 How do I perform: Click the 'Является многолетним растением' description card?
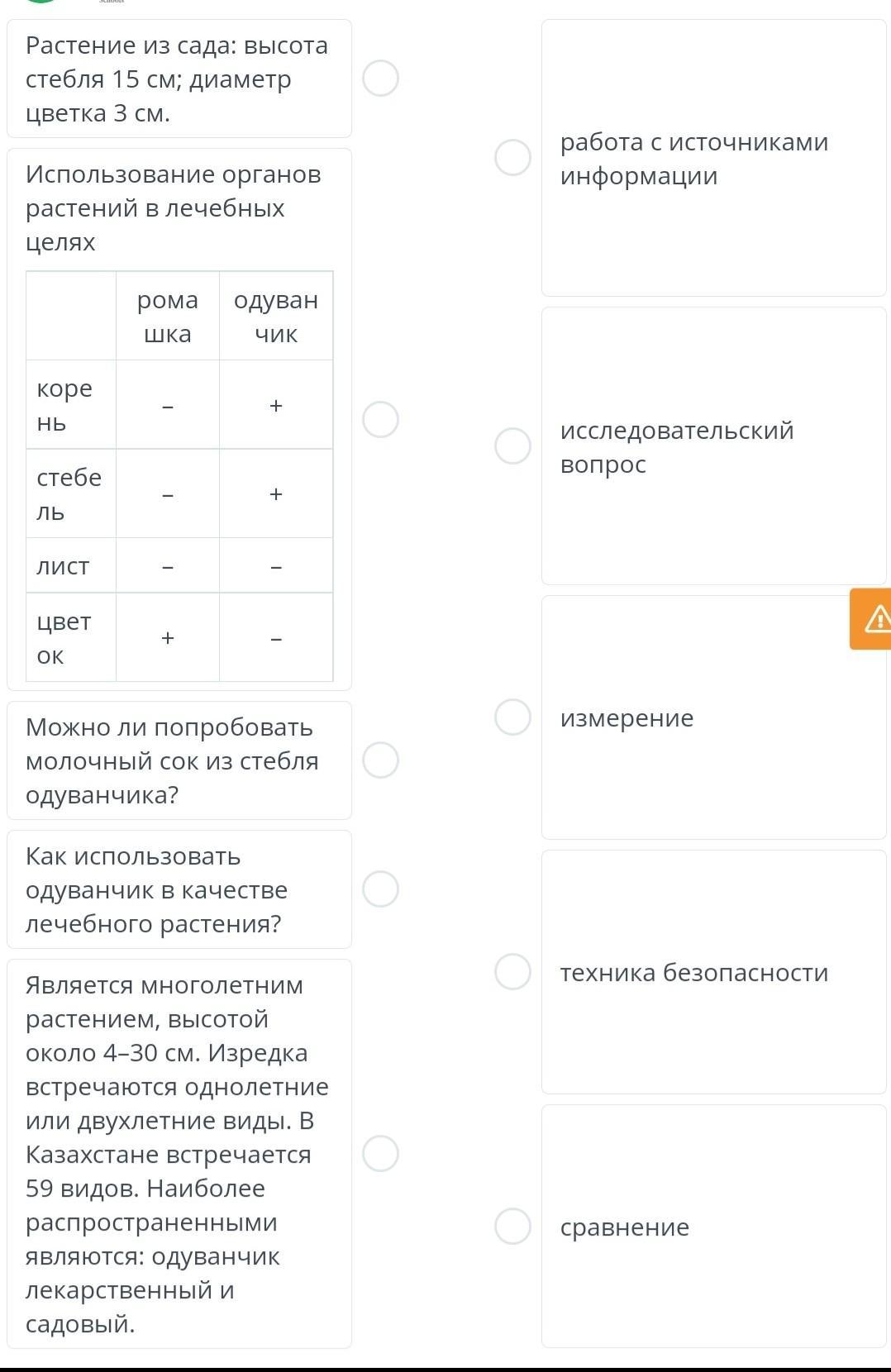179,1154
